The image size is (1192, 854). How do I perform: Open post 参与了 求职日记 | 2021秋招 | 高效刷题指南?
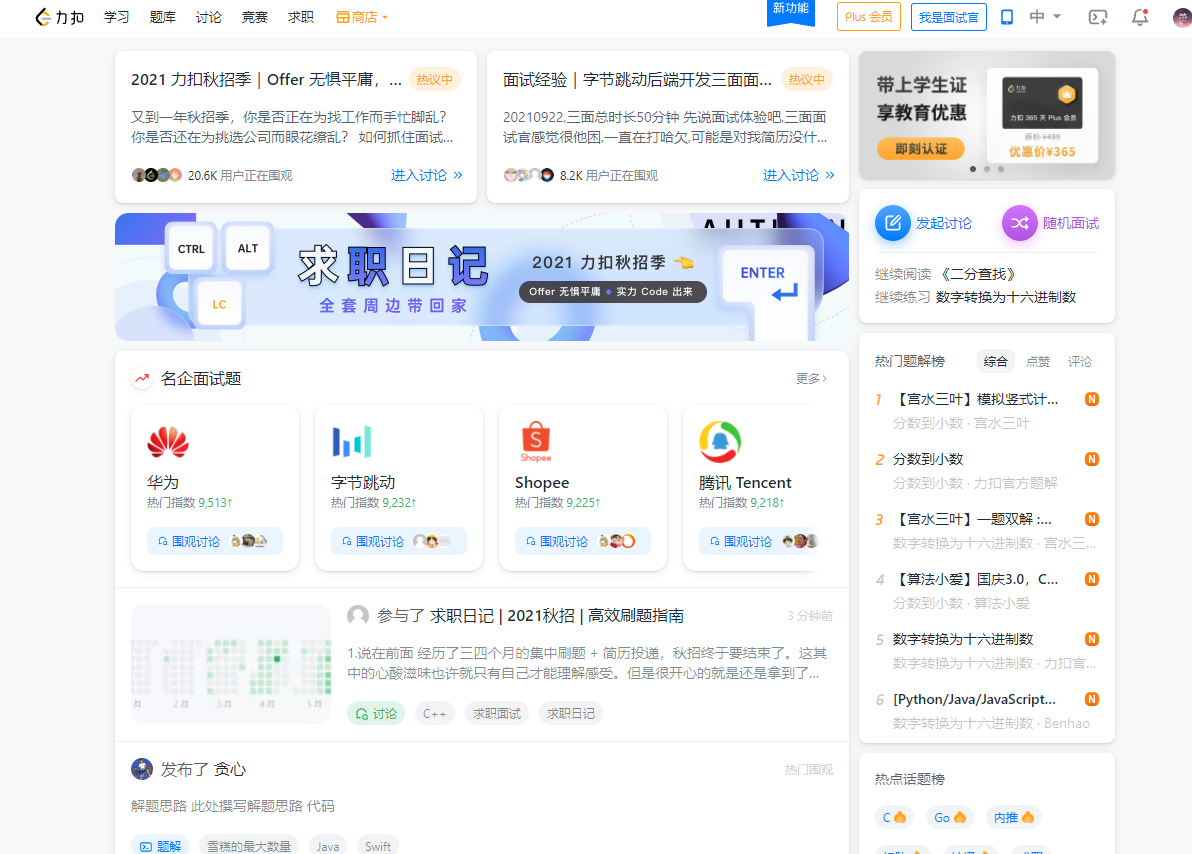coord(531,615)
